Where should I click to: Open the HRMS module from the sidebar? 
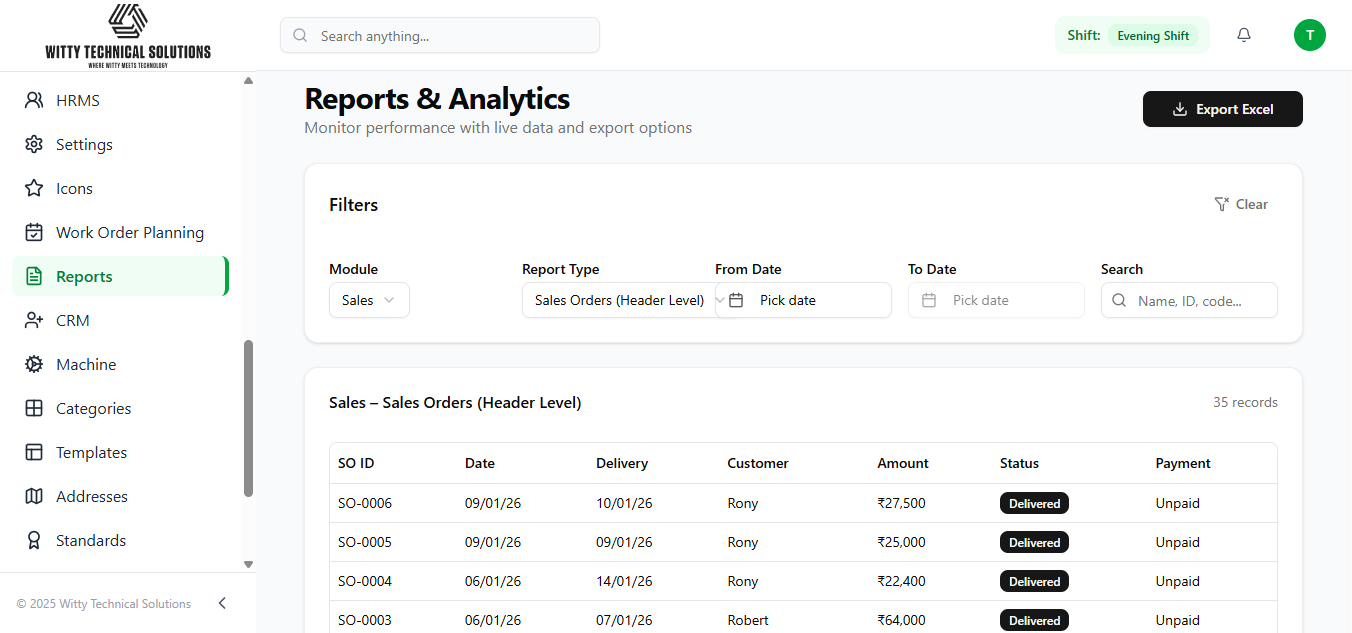coord(77,100)
